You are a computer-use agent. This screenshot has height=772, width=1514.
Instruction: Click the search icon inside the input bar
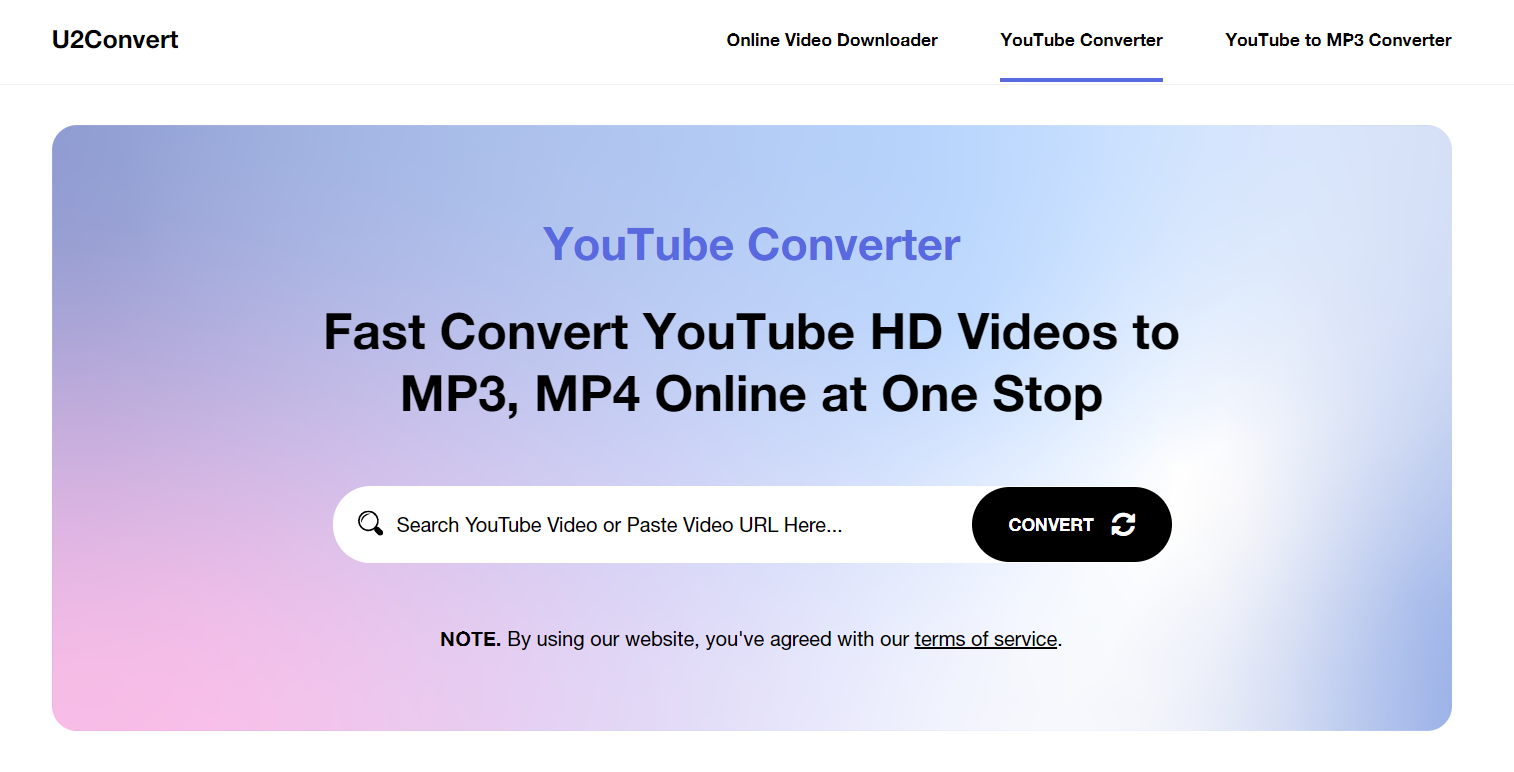[370, 523]
